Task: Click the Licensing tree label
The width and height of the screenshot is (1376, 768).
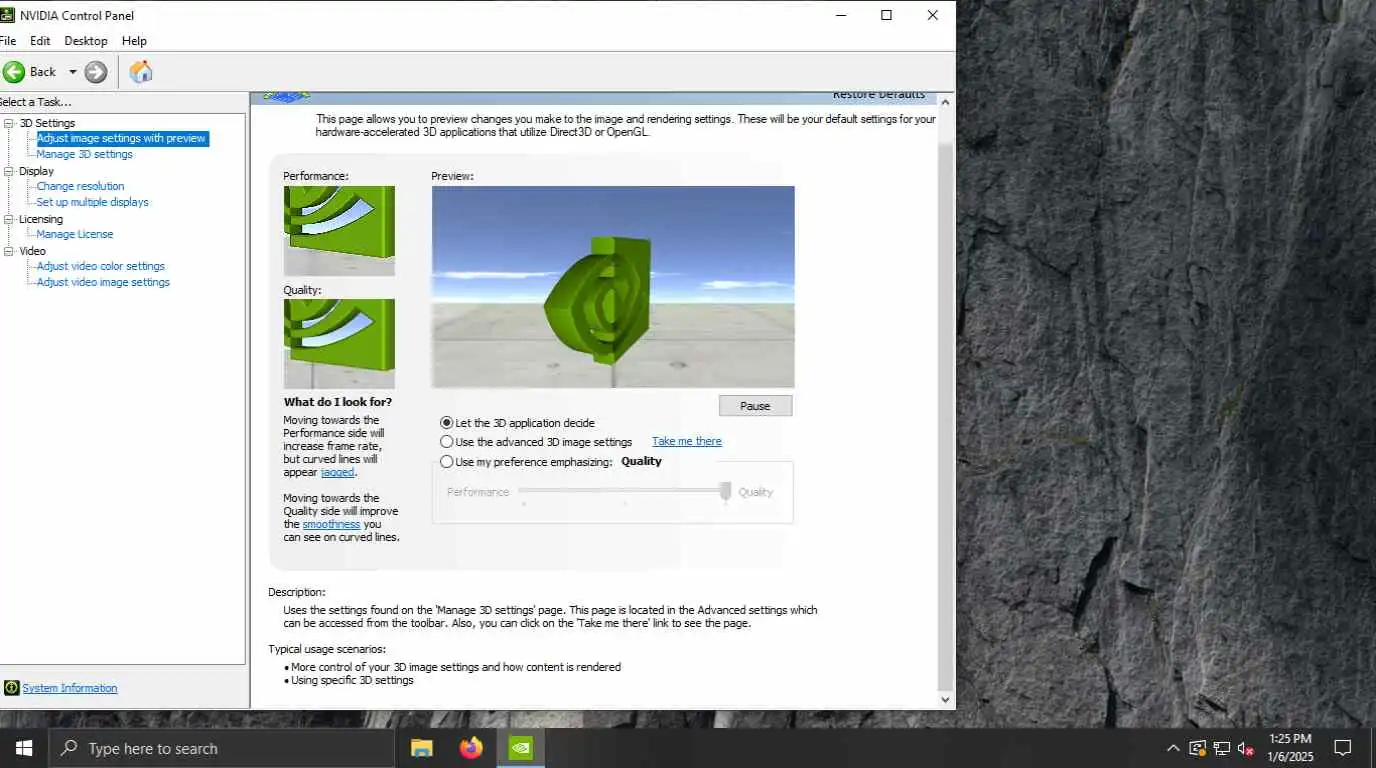Action: point(41,219)
